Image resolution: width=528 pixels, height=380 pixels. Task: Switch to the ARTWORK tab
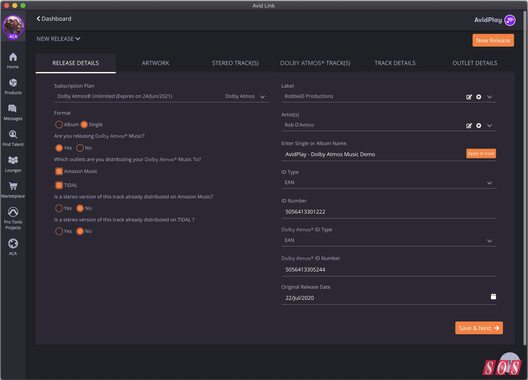pyautogui.click(x=156, y=63)
